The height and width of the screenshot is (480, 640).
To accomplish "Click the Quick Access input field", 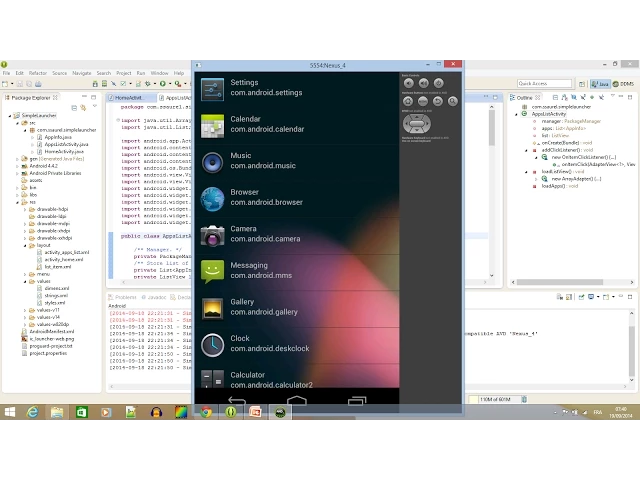I will coord(544,83).
